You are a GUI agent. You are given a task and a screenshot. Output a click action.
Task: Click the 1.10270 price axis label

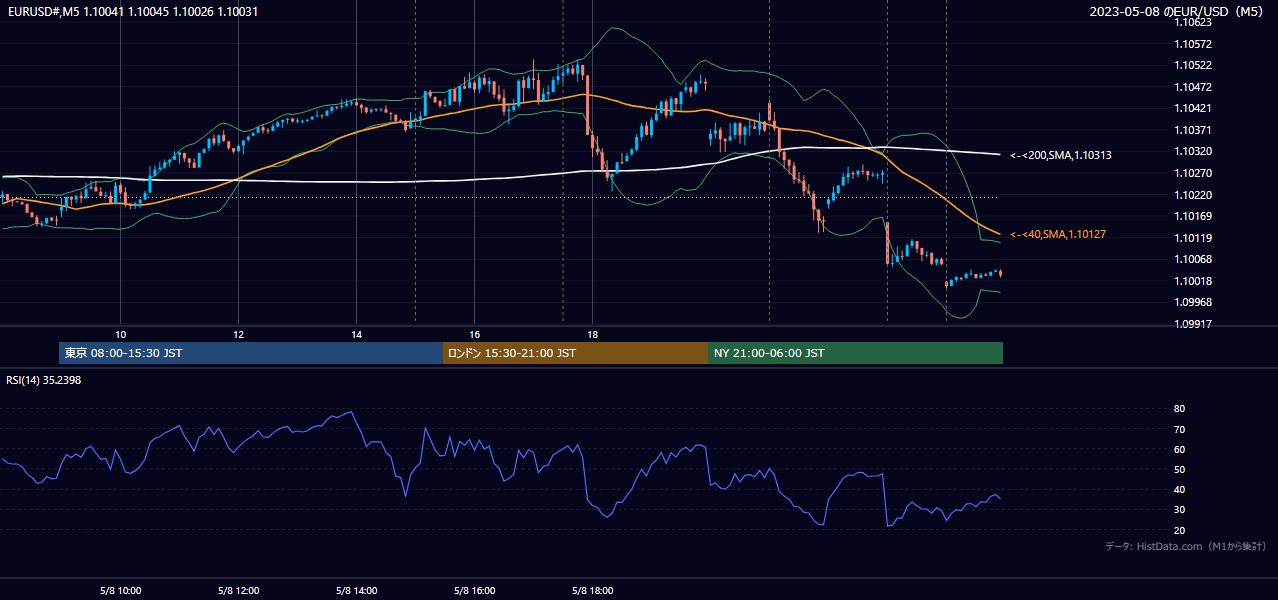(x=1192, y=173)
